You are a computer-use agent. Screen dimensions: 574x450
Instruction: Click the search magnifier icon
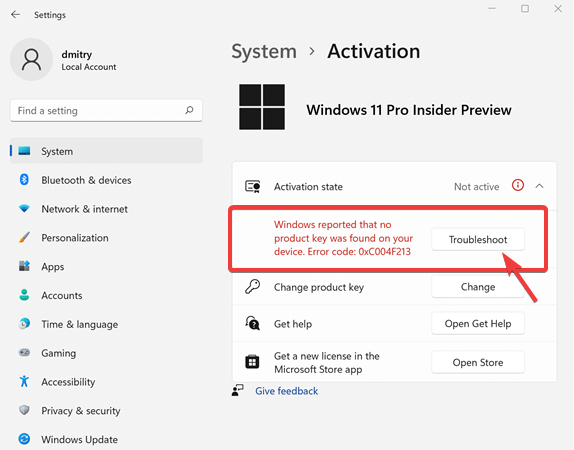189,110
